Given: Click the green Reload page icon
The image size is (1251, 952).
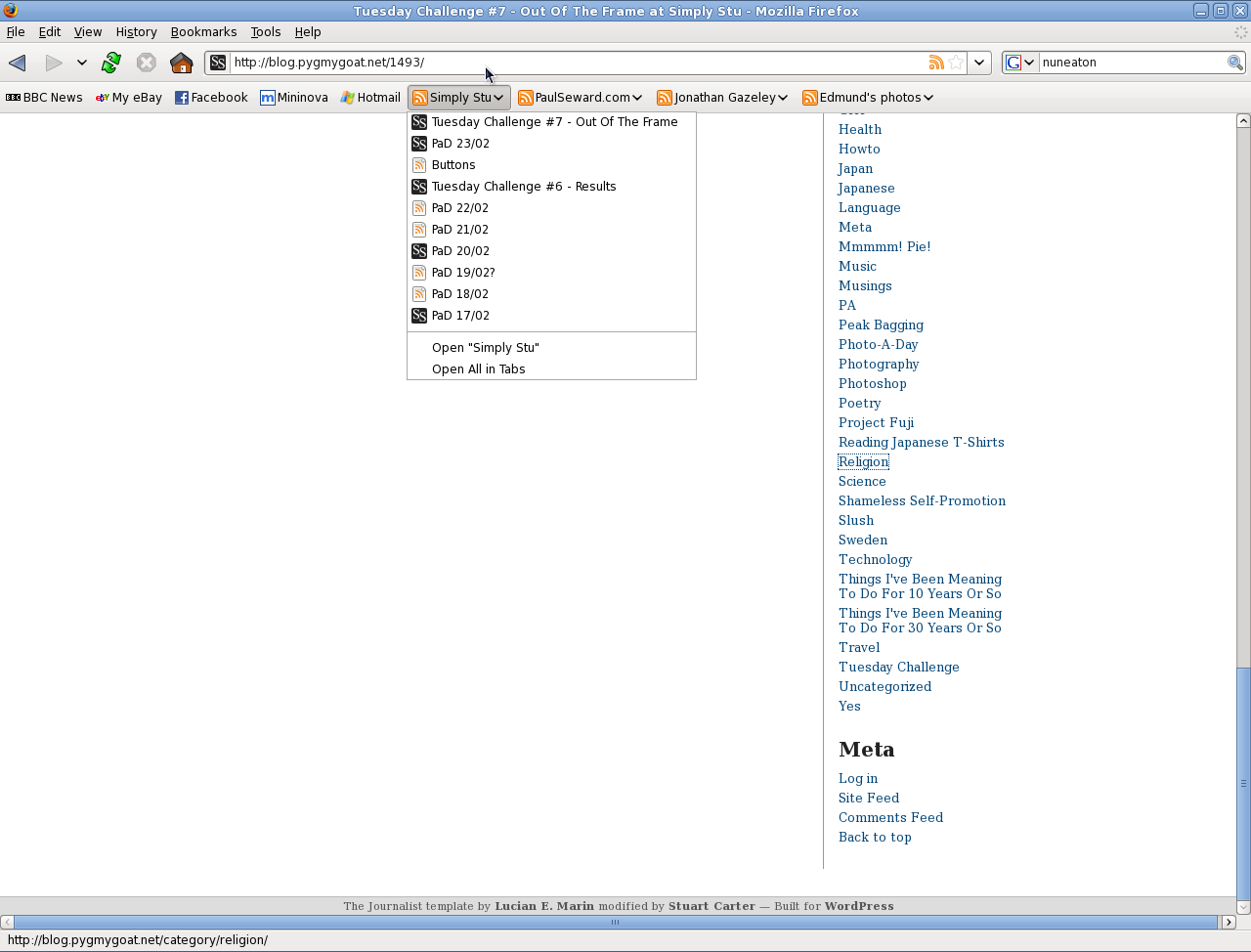Looking at the screenshot, I should (111, 63).
